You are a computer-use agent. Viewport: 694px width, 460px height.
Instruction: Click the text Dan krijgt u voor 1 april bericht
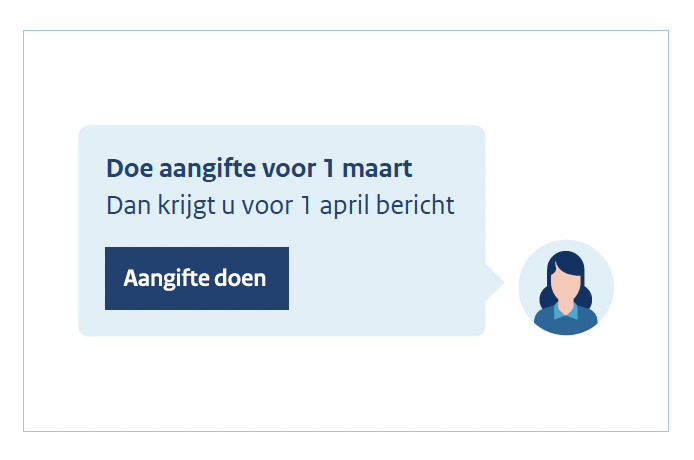[280, 206]
